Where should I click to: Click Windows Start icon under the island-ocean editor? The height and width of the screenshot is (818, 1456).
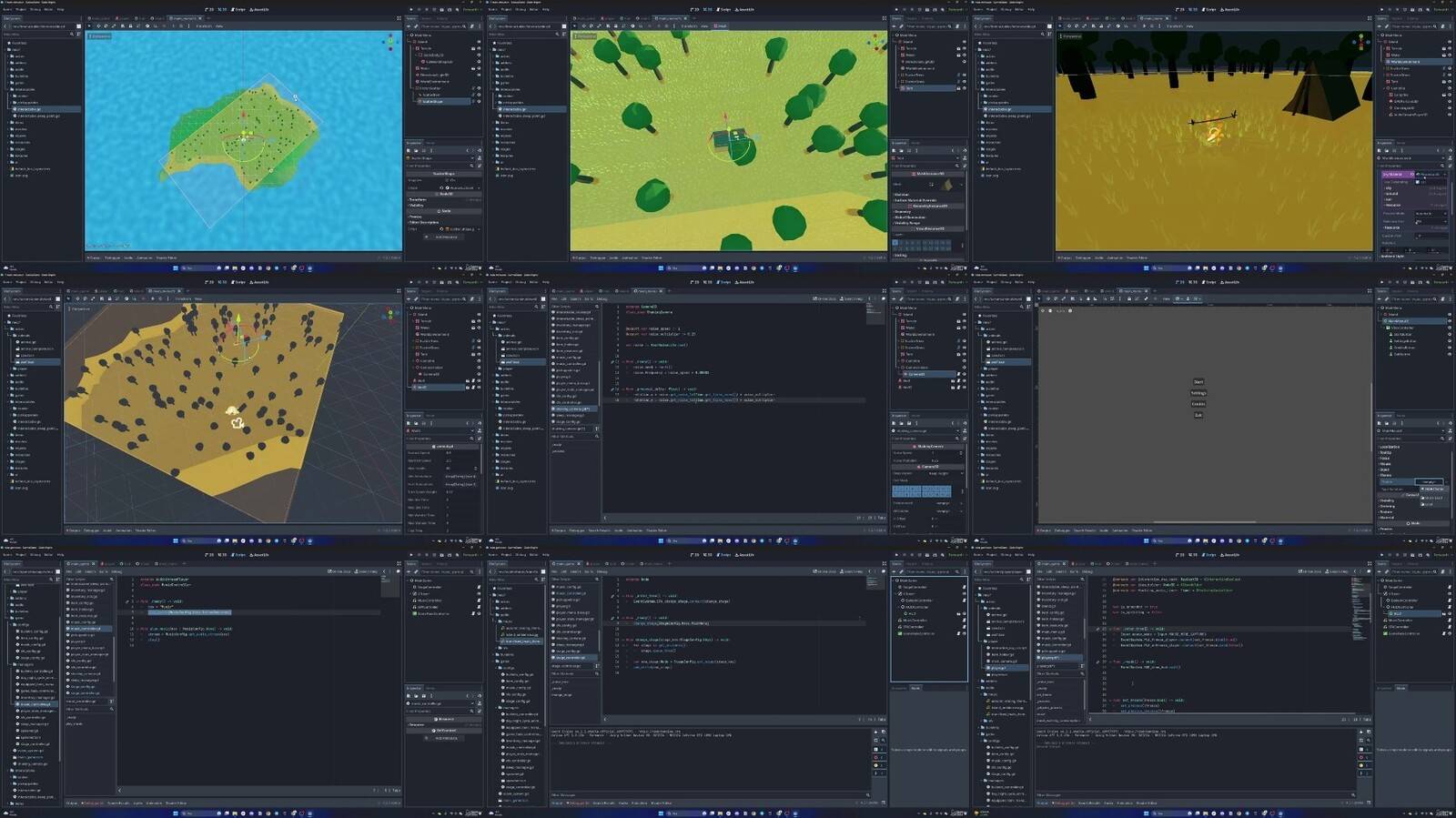176,268
